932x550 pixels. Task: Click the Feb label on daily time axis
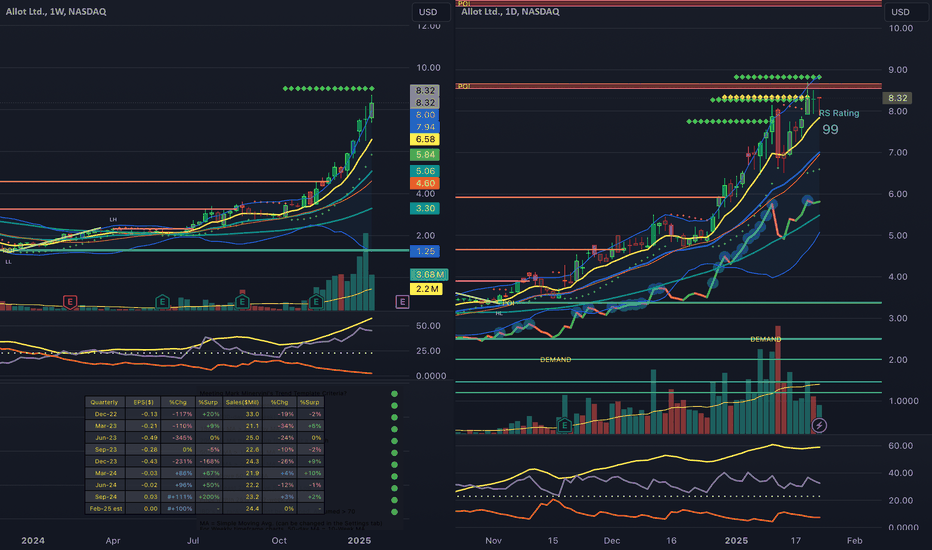pos(854,540)
